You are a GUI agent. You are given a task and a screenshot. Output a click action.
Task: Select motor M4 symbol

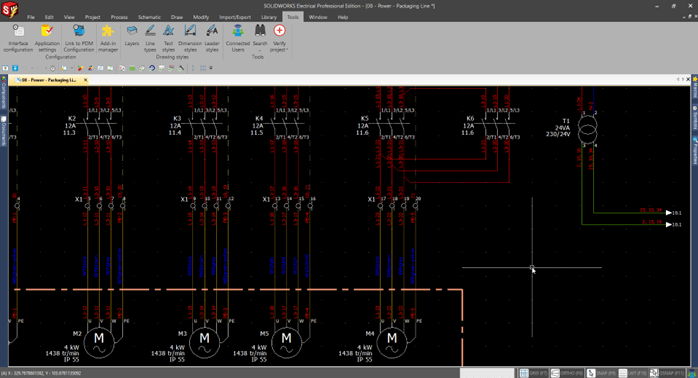(392, 343)
